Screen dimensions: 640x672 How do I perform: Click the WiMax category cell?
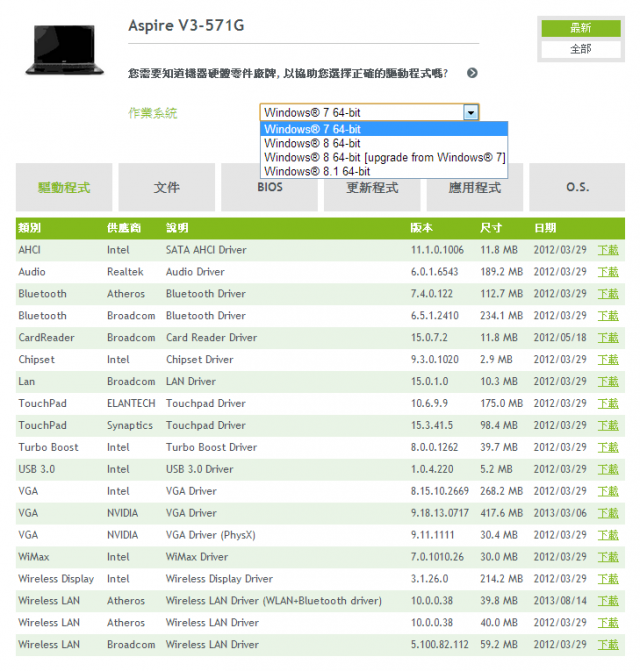(34, 557)
